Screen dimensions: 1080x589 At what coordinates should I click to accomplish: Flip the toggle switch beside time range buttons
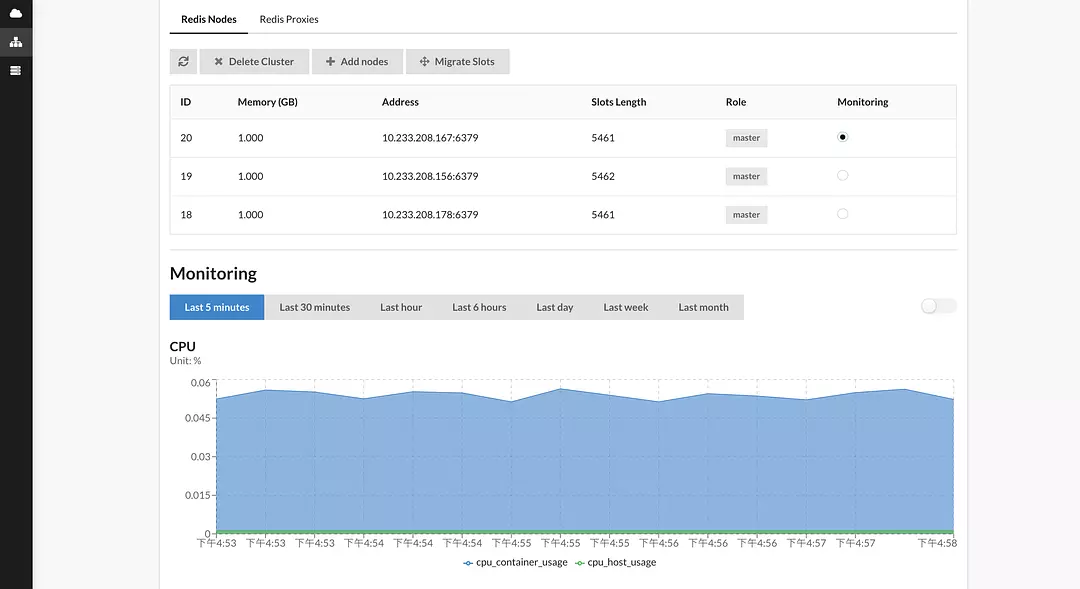click(x=937, y=307)
